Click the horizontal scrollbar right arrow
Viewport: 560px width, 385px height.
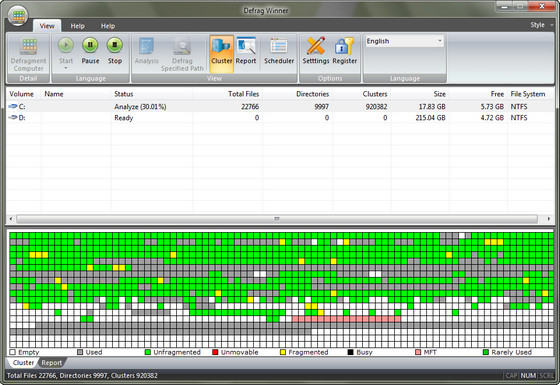tap(549, 219)
